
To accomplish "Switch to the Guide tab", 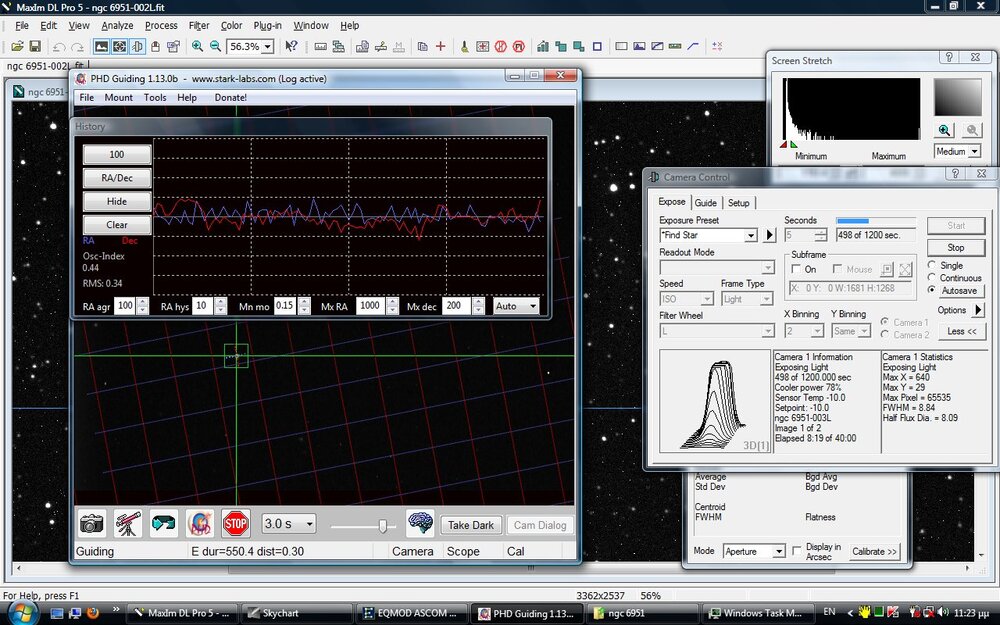I will 706,203.
